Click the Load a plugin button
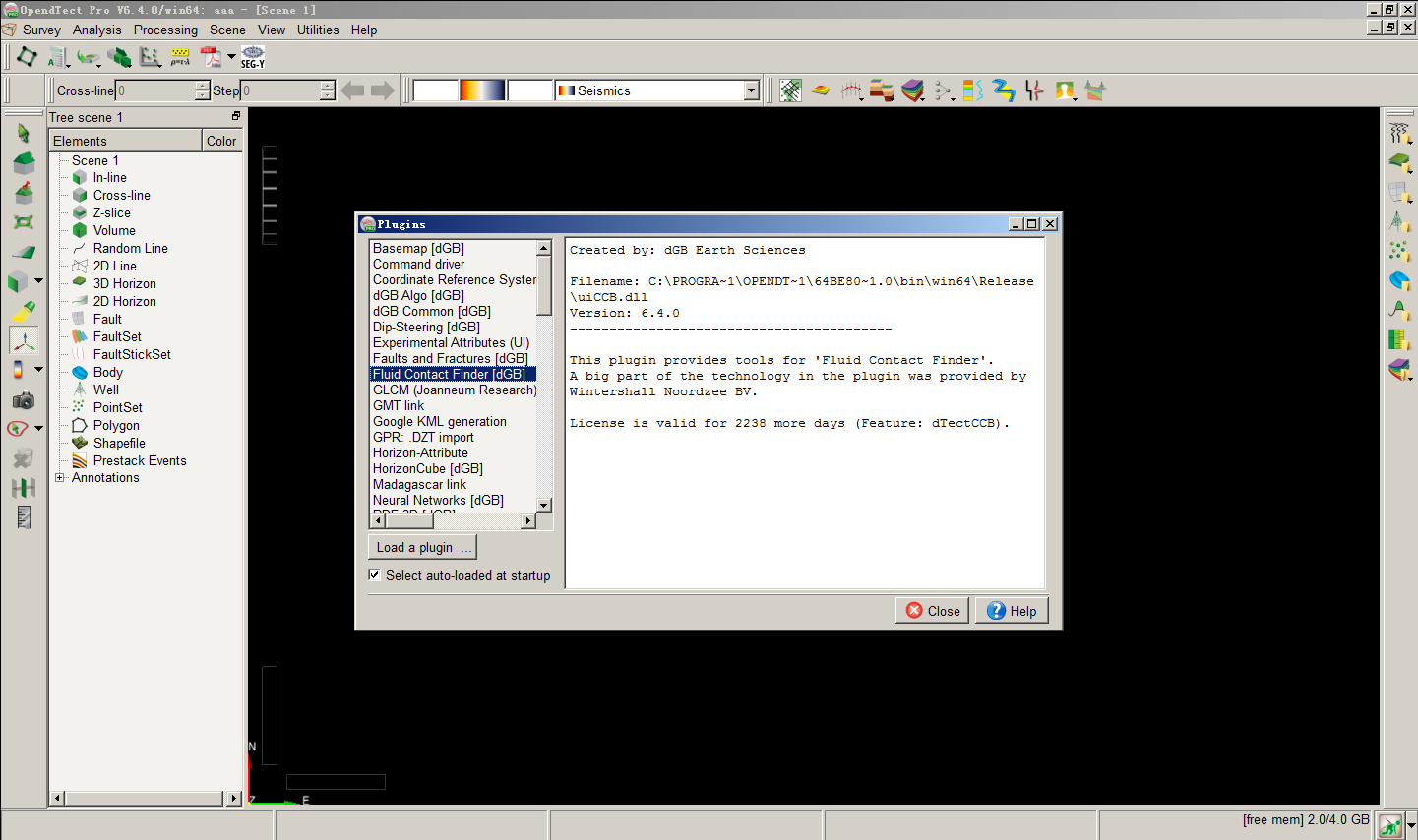Screen dimensions: 1418x840 422,547
